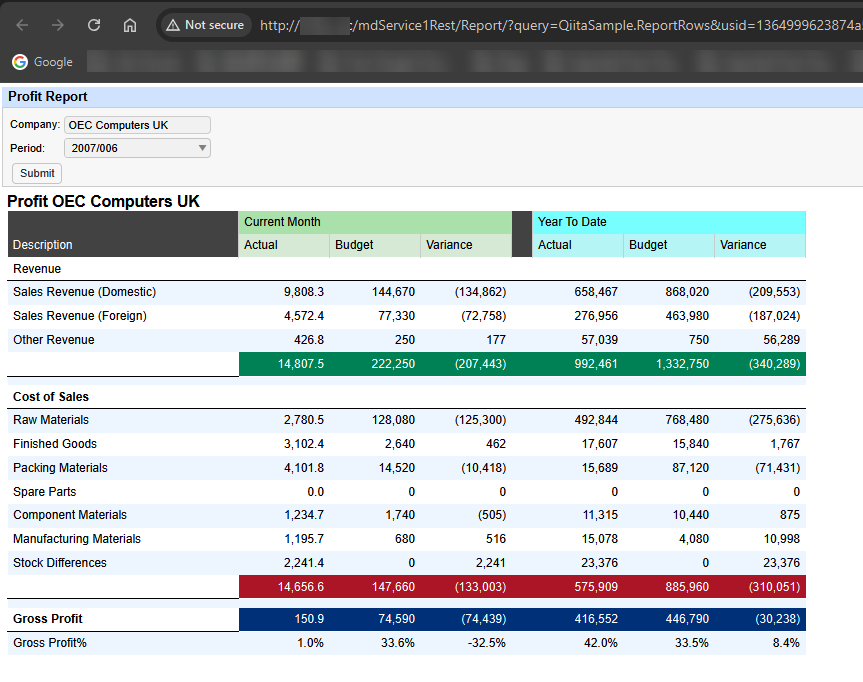This screenshot has height=682, width=863.
Task: Click the Profit Report title bar
Action: (x=48, y=97)
